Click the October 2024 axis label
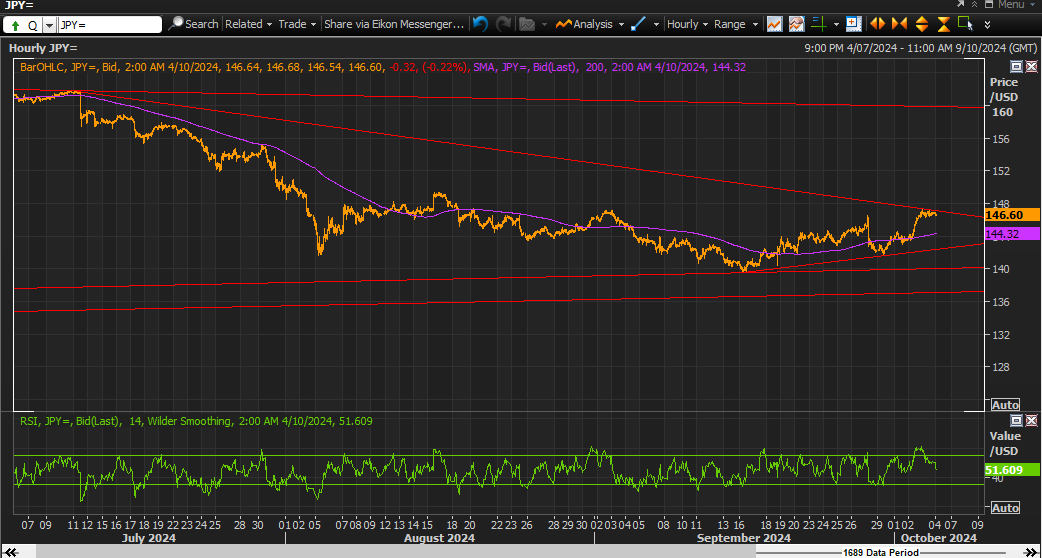 coord(938,538)
